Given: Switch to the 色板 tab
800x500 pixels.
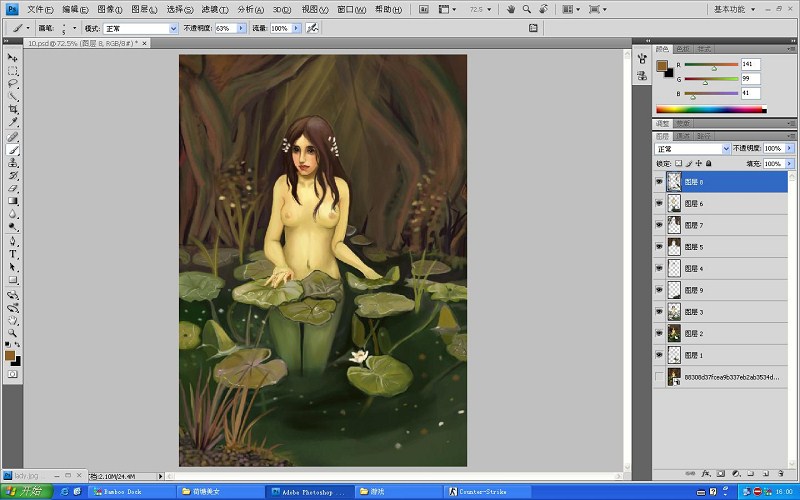Looking at the screenshot, I should [683, 48].
